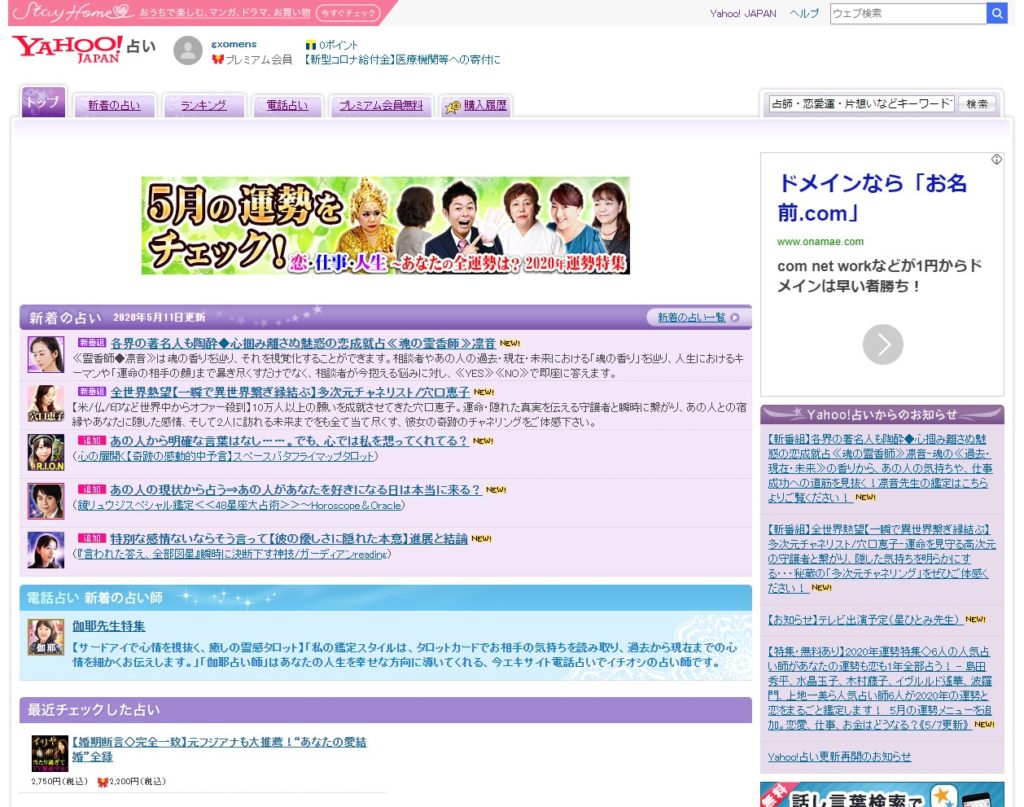
Task: Click the 検索 button for fortune search
Action: pyautogui.click(x=977, y=103)
